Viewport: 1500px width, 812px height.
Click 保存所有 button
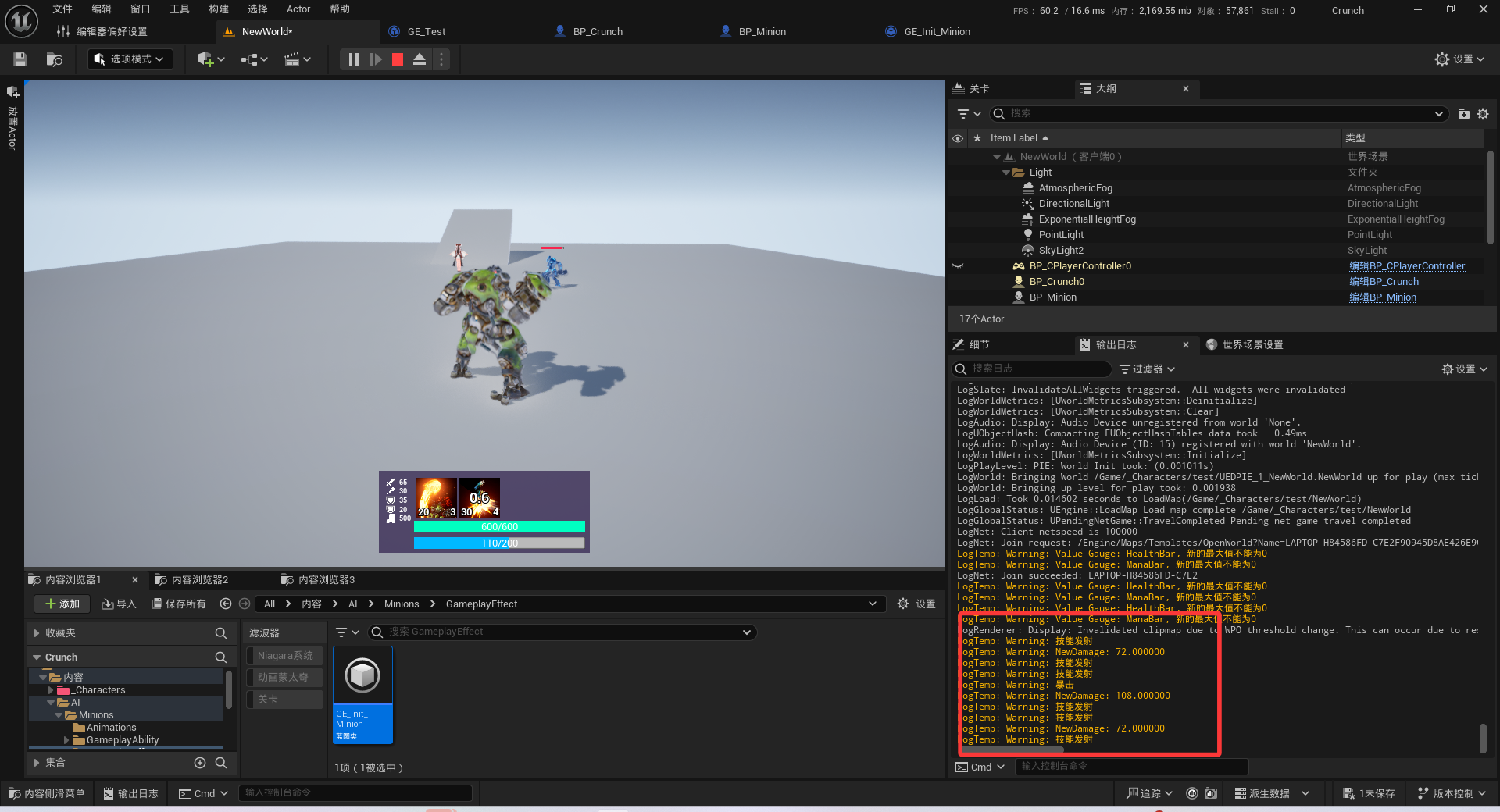179,604
